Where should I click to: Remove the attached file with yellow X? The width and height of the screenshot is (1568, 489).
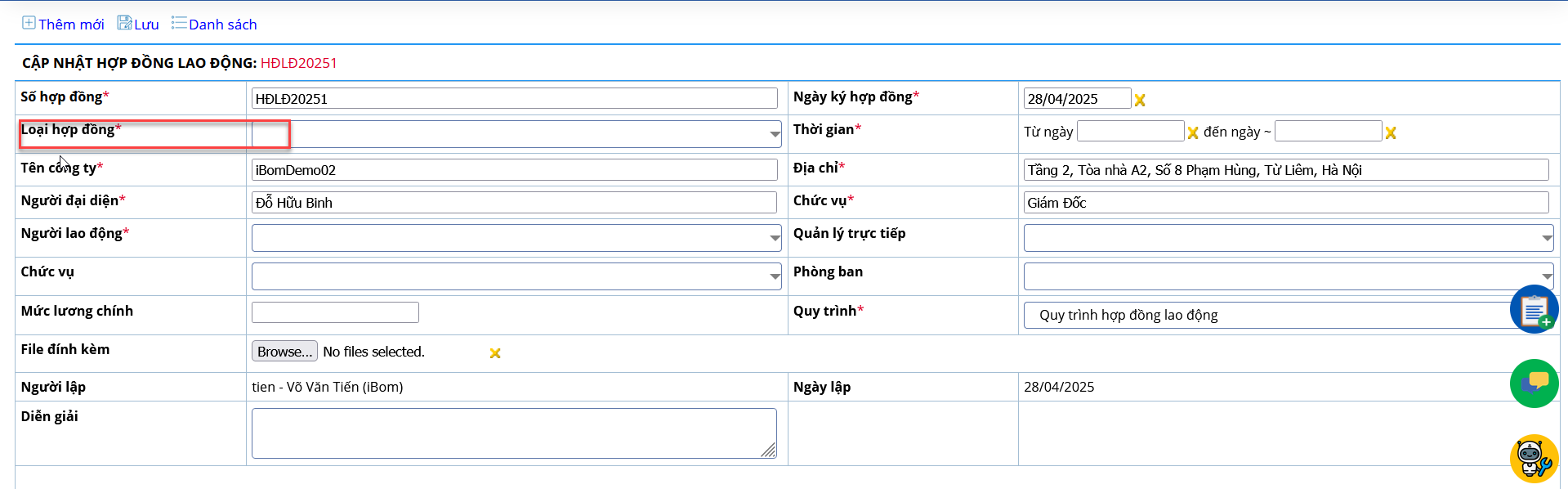(495, 353)
